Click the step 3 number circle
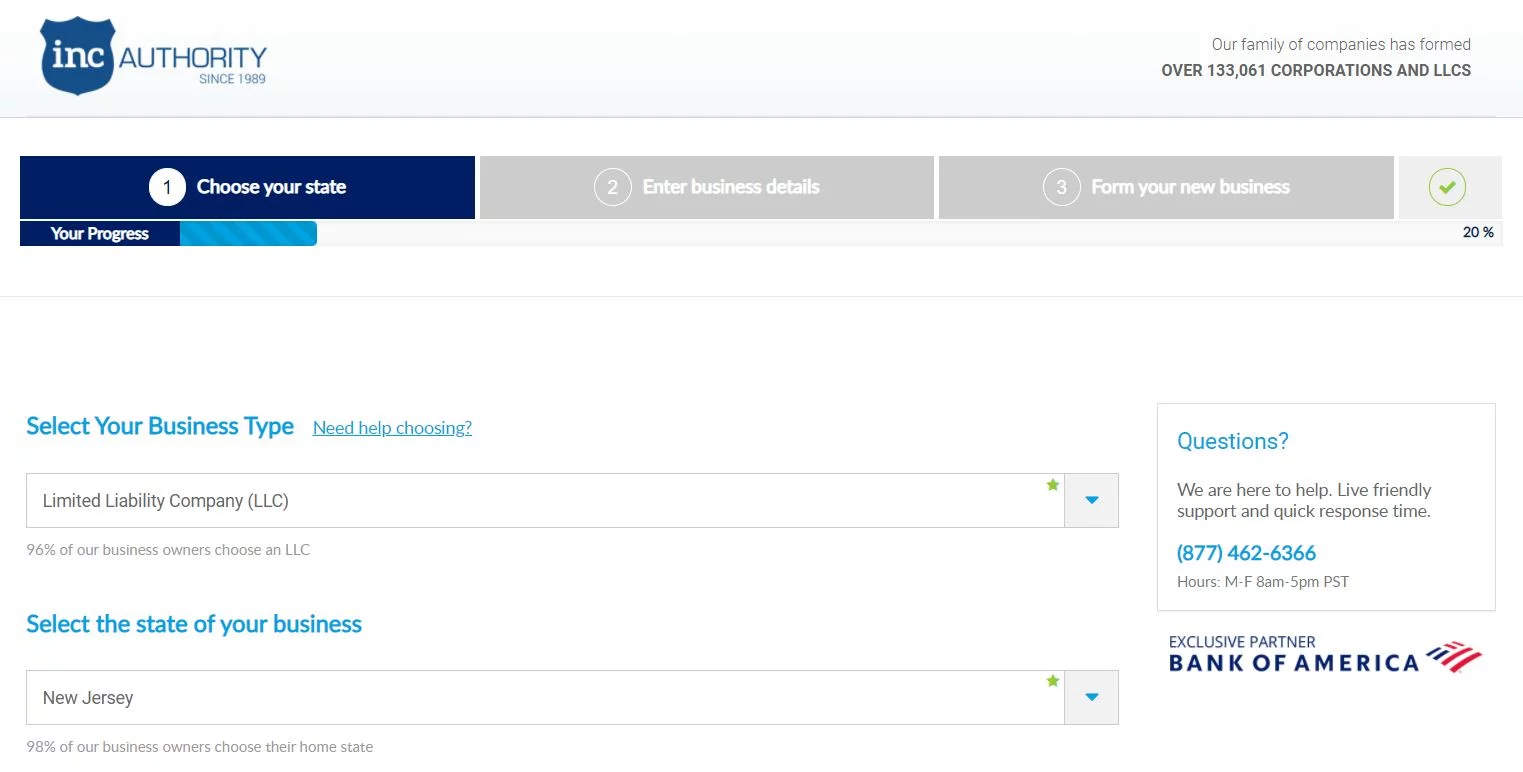 tap(1061, 187)
